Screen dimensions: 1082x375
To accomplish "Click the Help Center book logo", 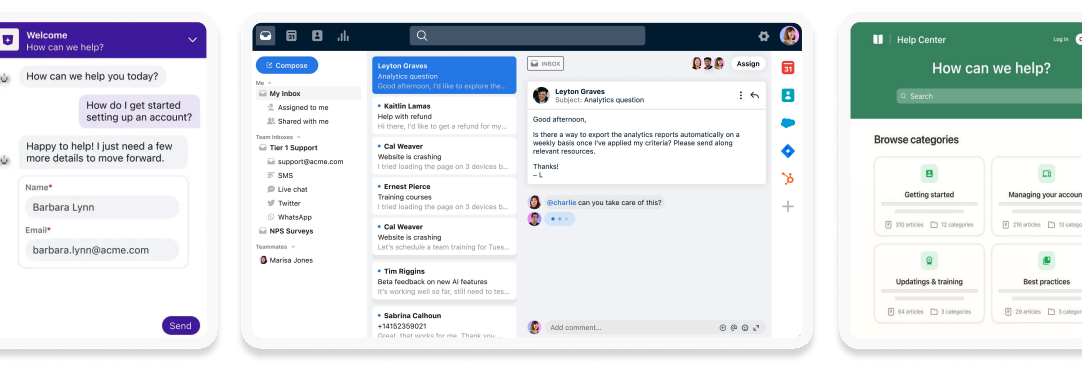I will 878,39.
